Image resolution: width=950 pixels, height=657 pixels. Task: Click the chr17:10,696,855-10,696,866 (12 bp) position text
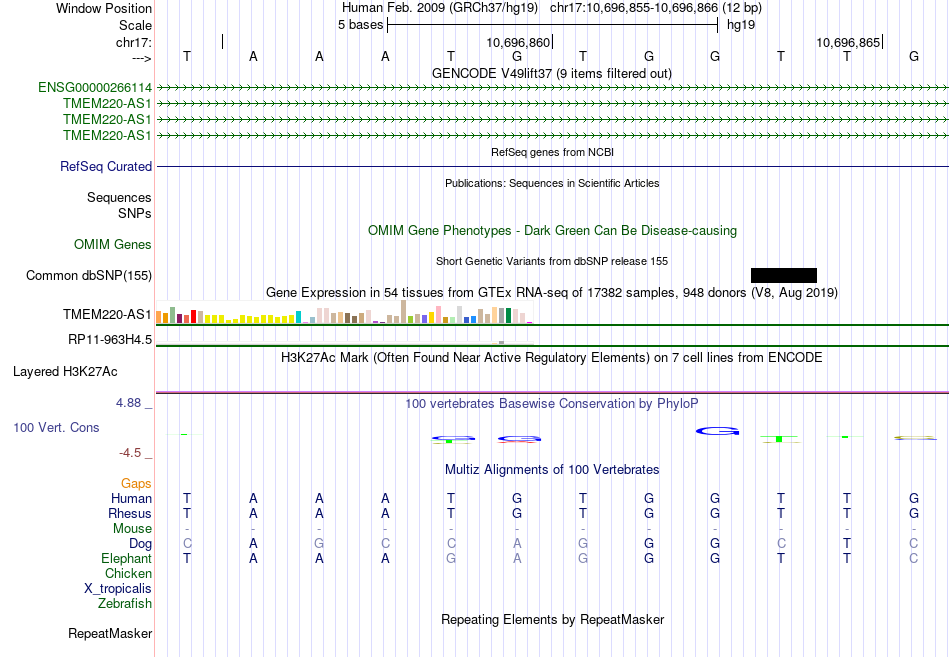click(x=656, y=8)
